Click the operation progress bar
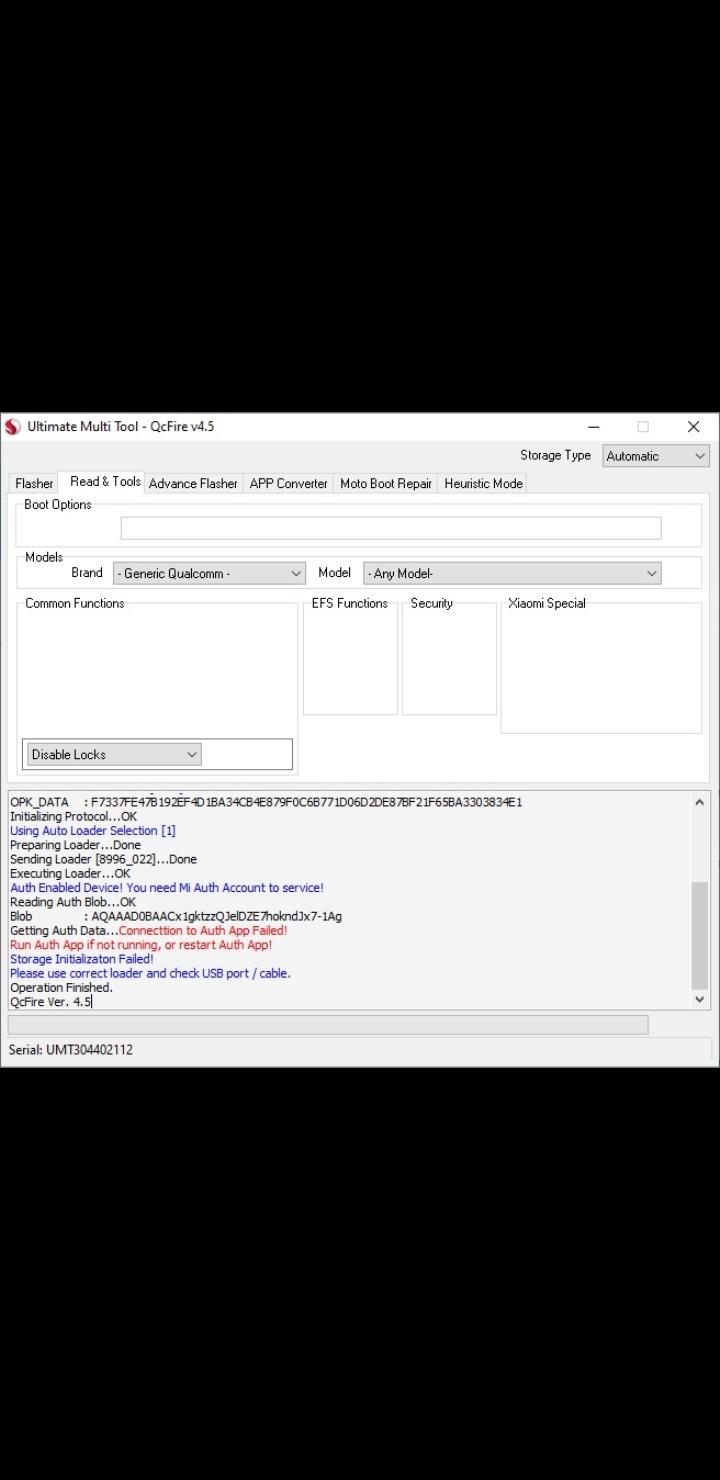This screenshot has width=720, height=1480. point(328,1025)
